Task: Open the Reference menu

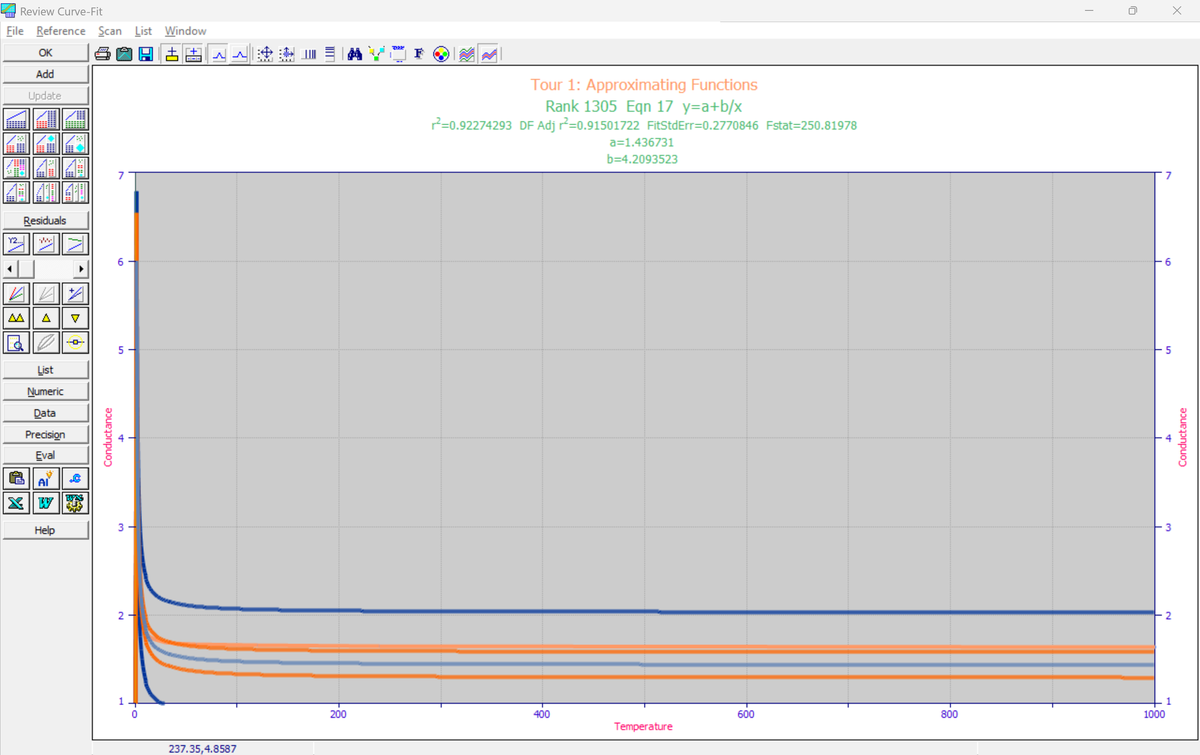Action: tap(61, 31)
